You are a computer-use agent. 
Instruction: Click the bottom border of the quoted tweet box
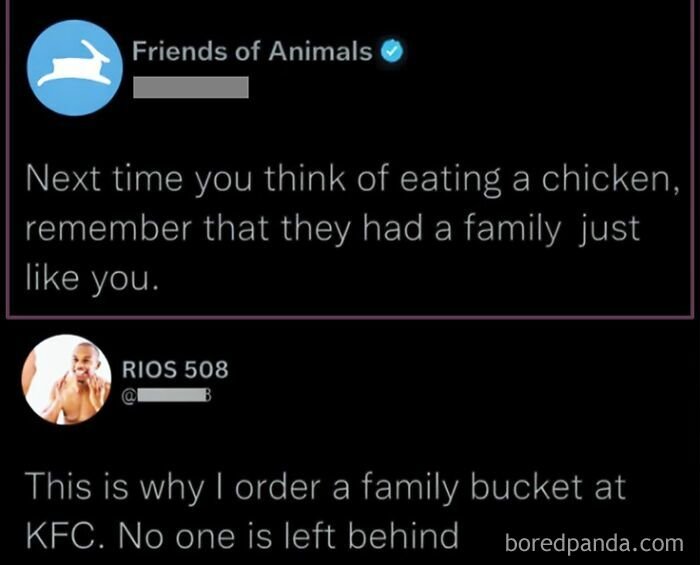350,317
